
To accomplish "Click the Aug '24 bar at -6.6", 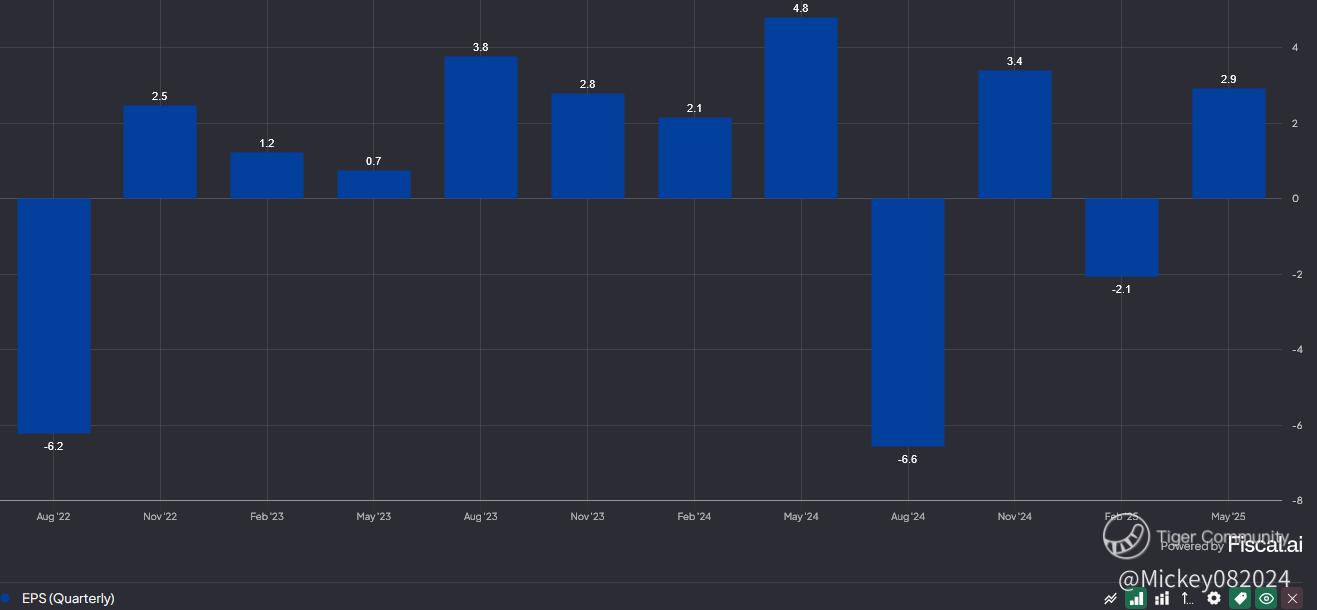I will (x=908, y=322).
